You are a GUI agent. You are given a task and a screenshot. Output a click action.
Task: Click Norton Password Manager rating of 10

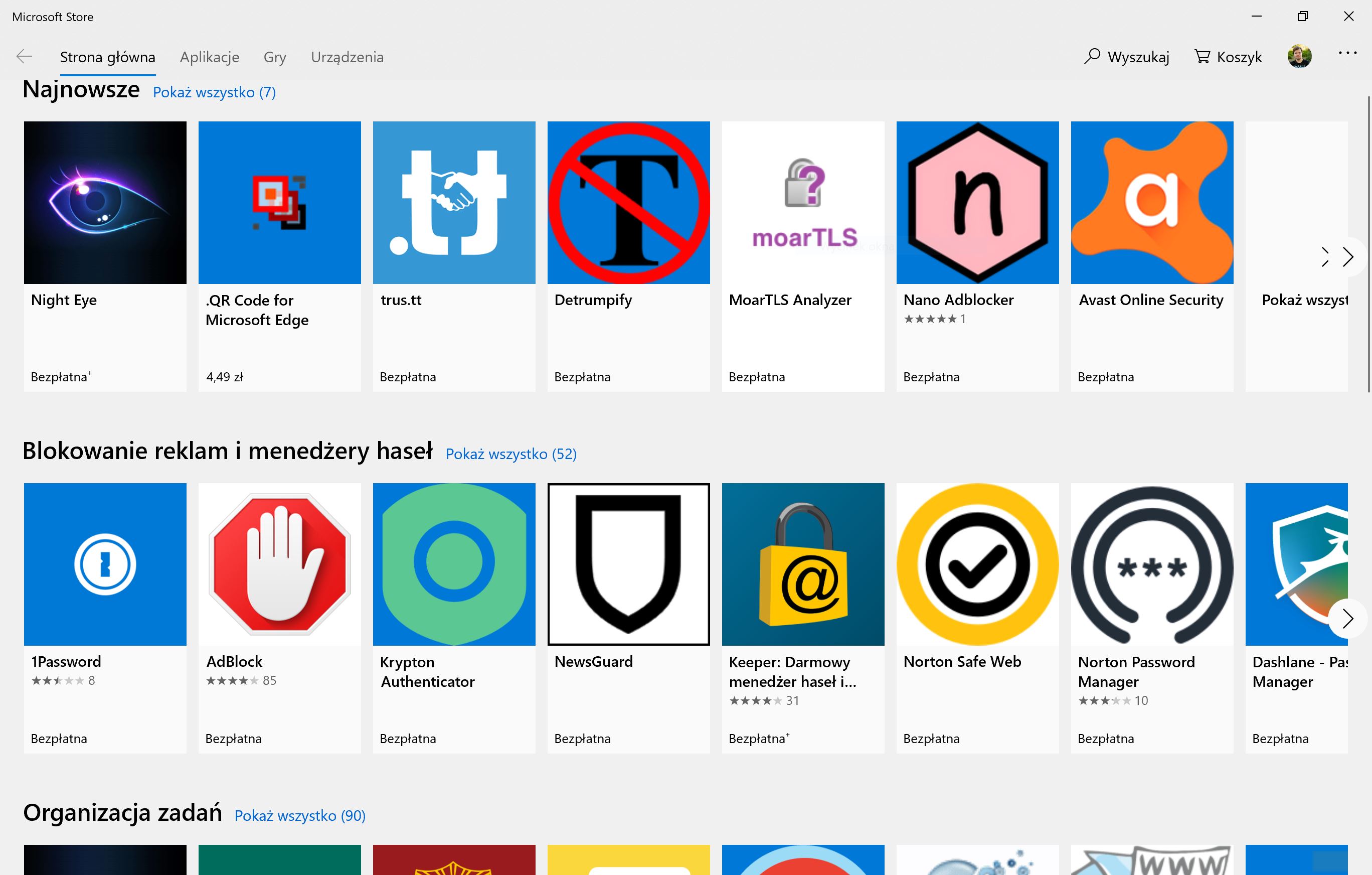1113,700
